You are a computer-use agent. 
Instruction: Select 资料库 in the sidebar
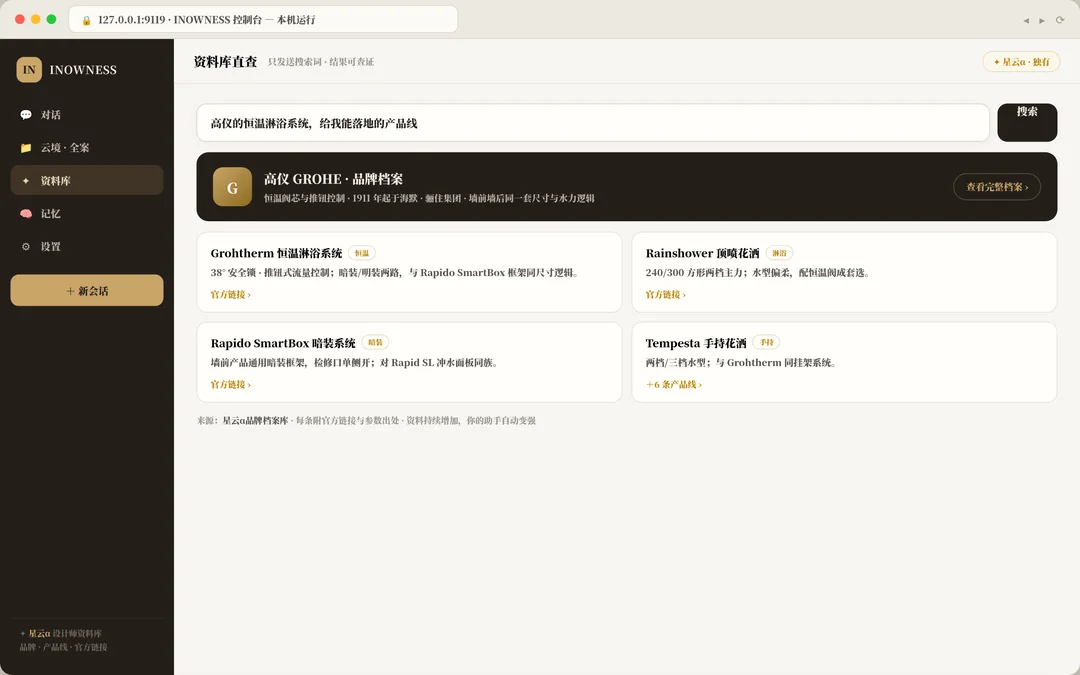[x=87, y=180]
